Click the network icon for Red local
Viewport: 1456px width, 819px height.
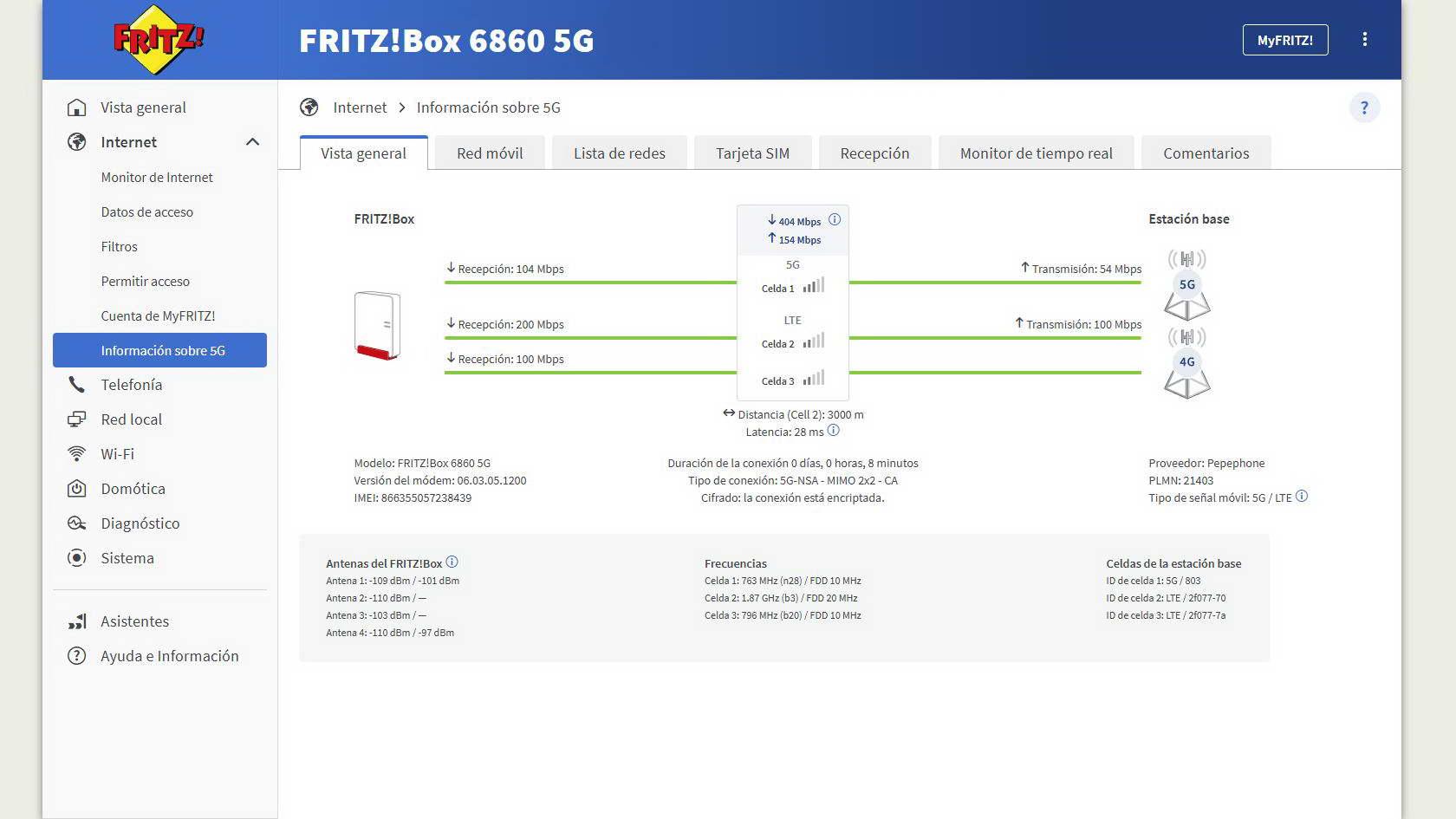[x=77, y=419]
